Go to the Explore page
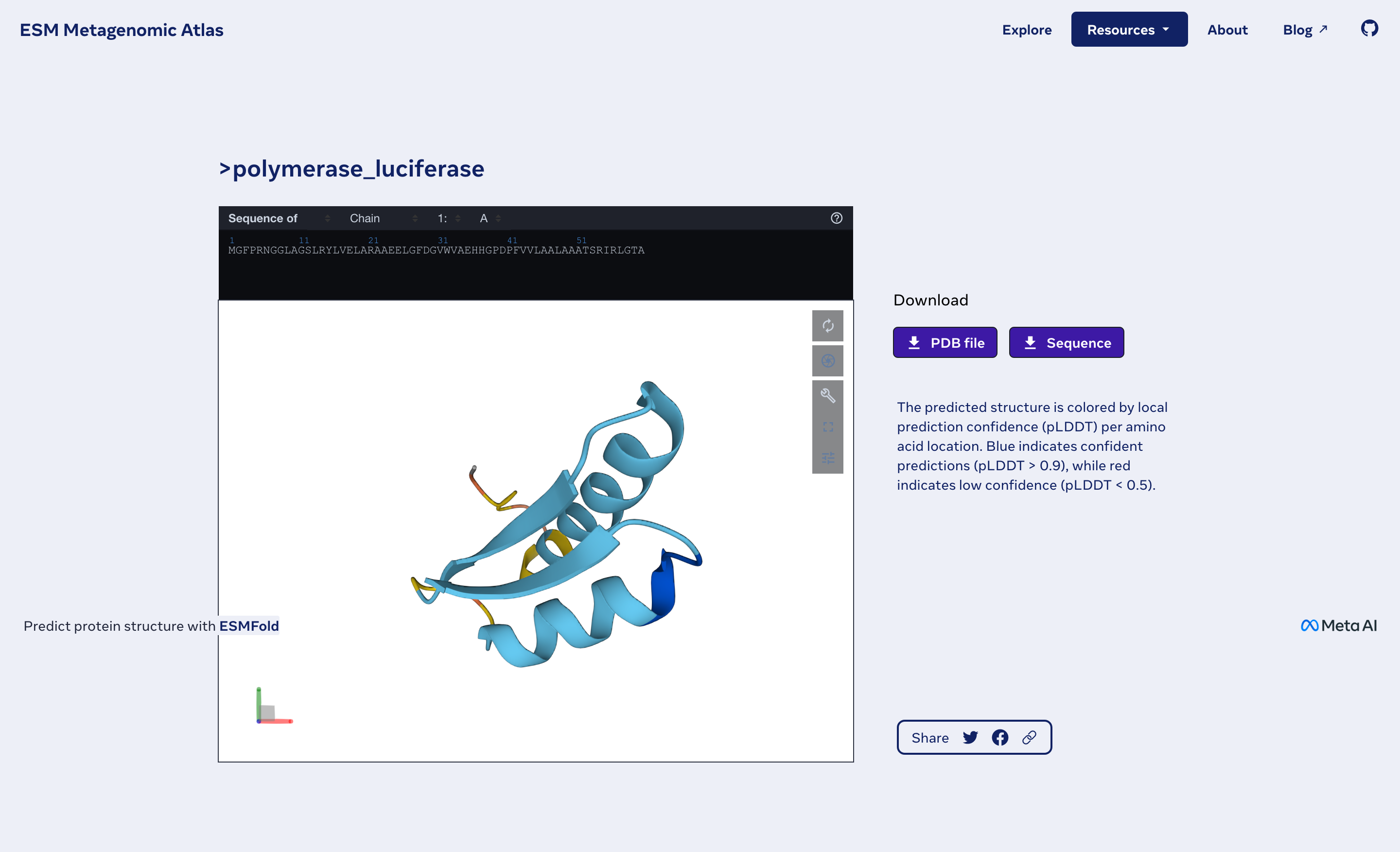The width and height of the screenshot is (1400, 852). point(1026,30)
